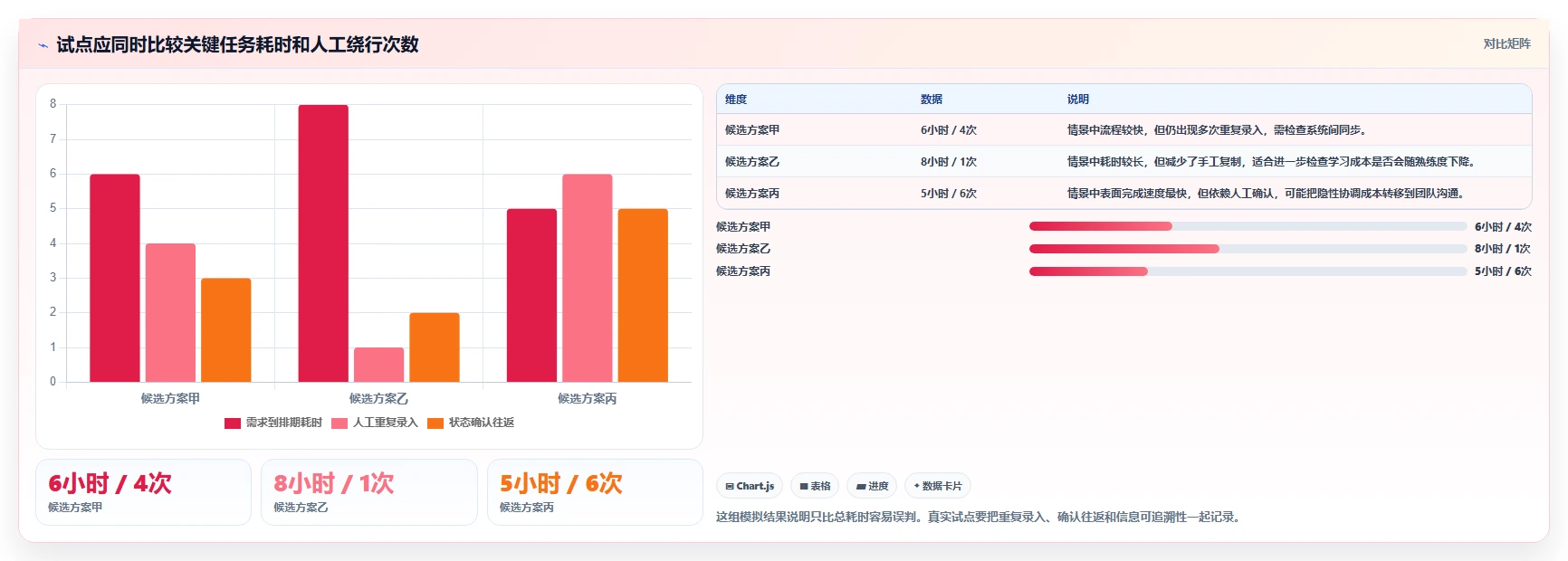This screenshot has height=561, width=1568.
Task: Click the 候选方案甲 x-axis label under the chart
Action: coord(170,398)
